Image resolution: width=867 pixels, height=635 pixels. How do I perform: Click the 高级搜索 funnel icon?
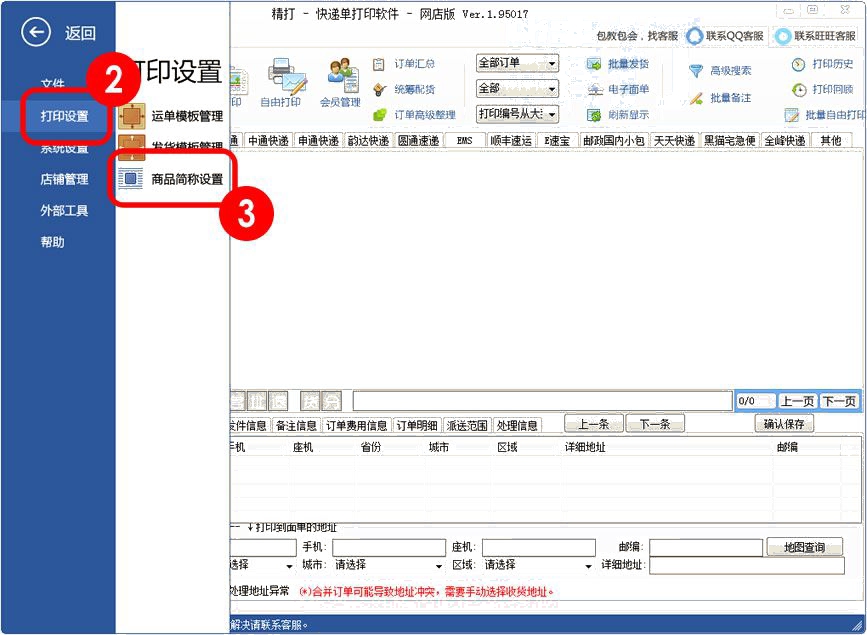tap(696, 71)
